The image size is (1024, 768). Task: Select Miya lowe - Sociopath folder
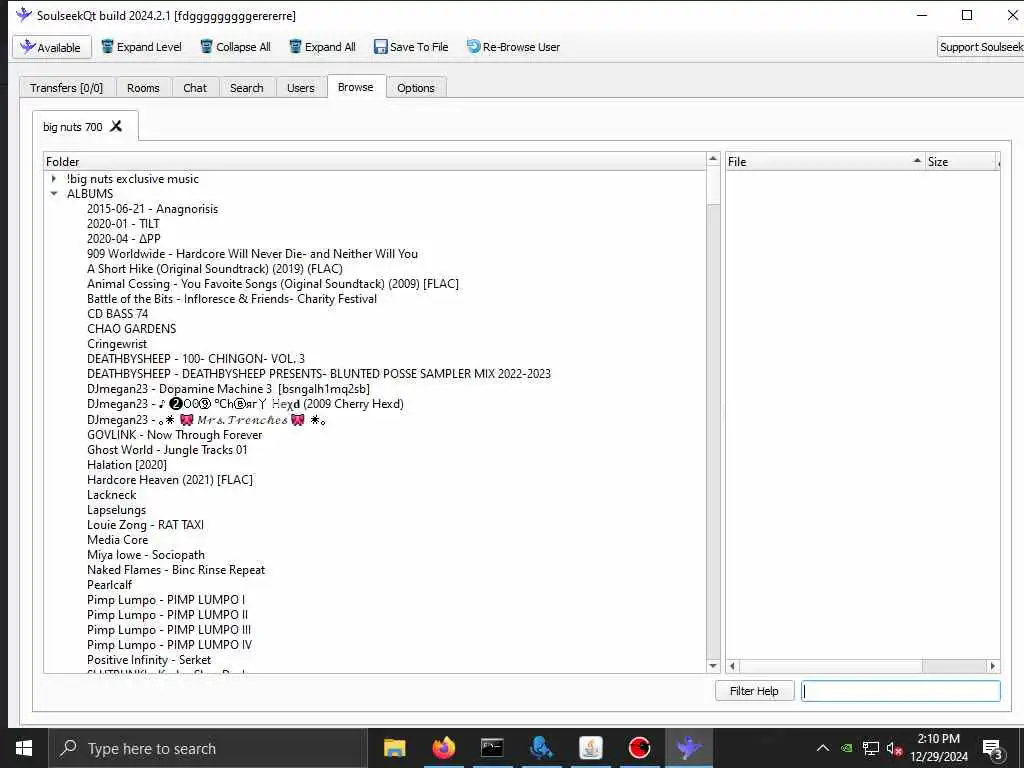click(x=146, y=555)
